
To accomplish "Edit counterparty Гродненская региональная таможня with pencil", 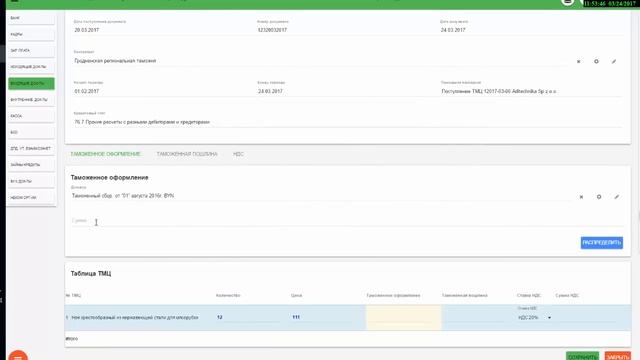I will 614,62.
